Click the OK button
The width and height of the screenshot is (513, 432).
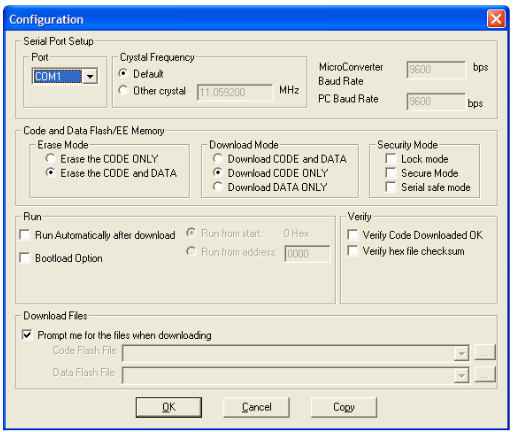[169, 407]
